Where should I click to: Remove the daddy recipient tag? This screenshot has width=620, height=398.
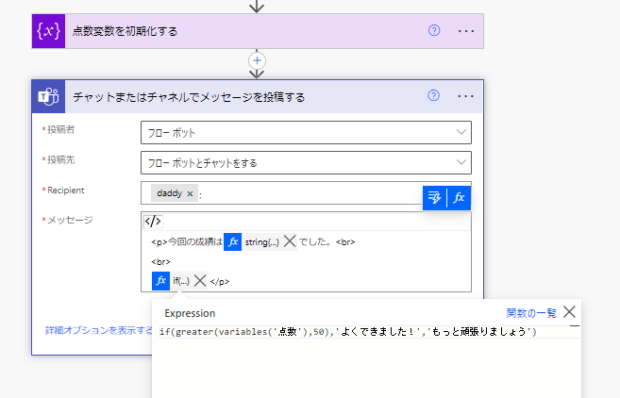pyautogui.click(x=190, y=194)
